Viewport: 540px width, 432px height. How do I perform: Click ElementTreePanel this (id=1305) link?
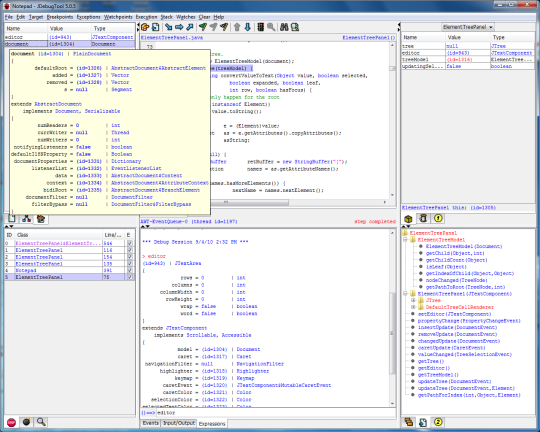(x=449, y=208)
